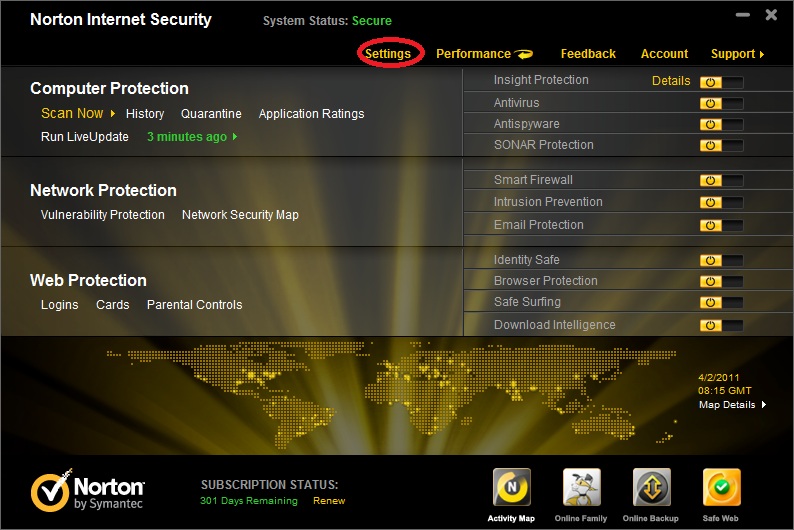Image resolution: width=794 pixels, height=530 pixels.
Task: Click the Identity Safe label
Action: 527,260
